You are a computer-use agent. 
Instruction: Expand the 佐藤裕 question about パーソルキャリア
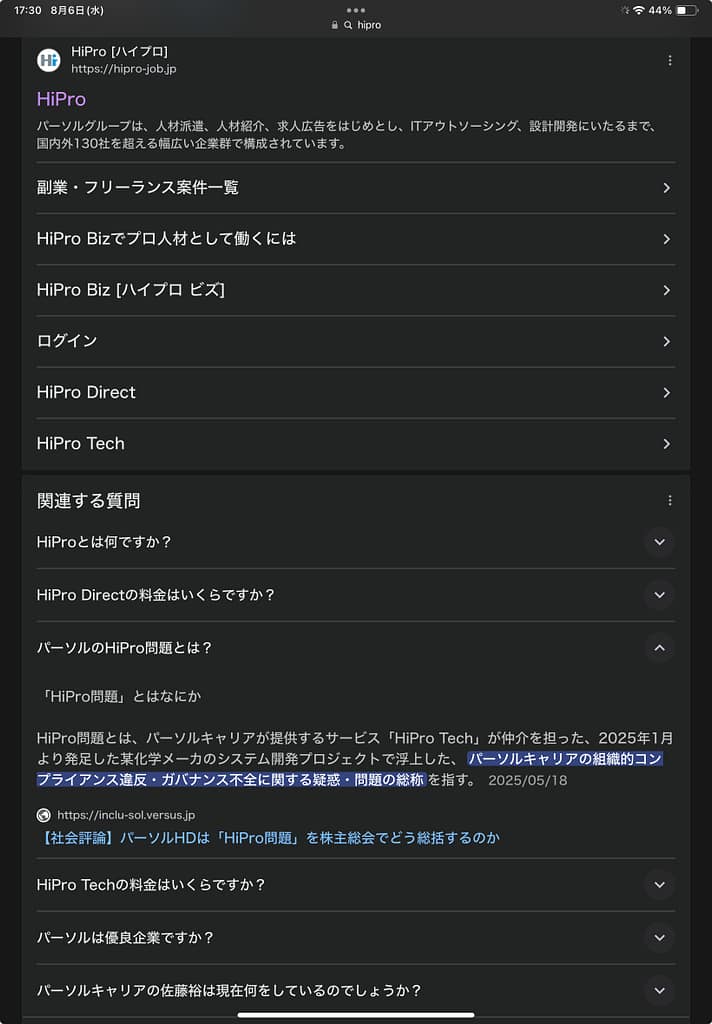pos(658,991)
